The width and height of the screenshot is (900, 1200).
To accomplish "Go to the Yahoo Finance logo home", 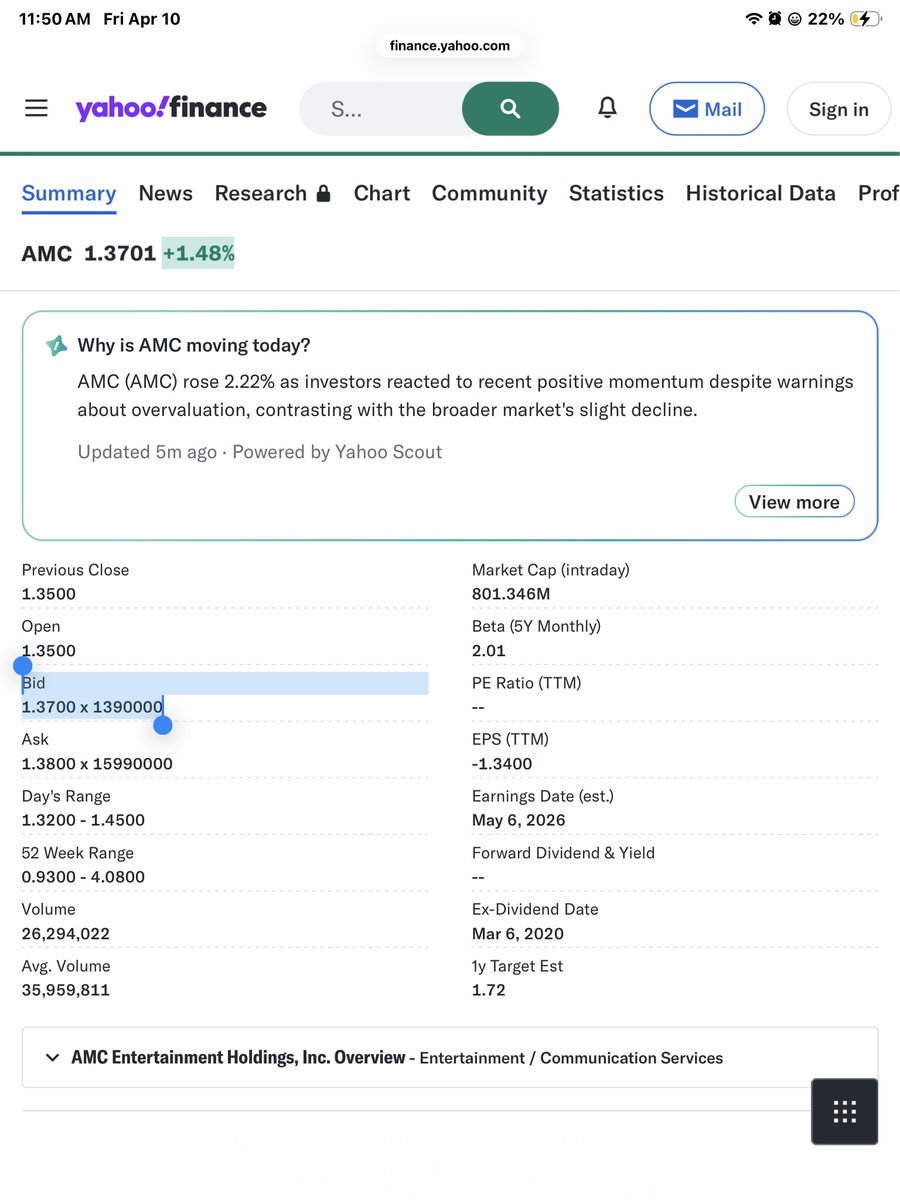I will [x=171, y=108].
